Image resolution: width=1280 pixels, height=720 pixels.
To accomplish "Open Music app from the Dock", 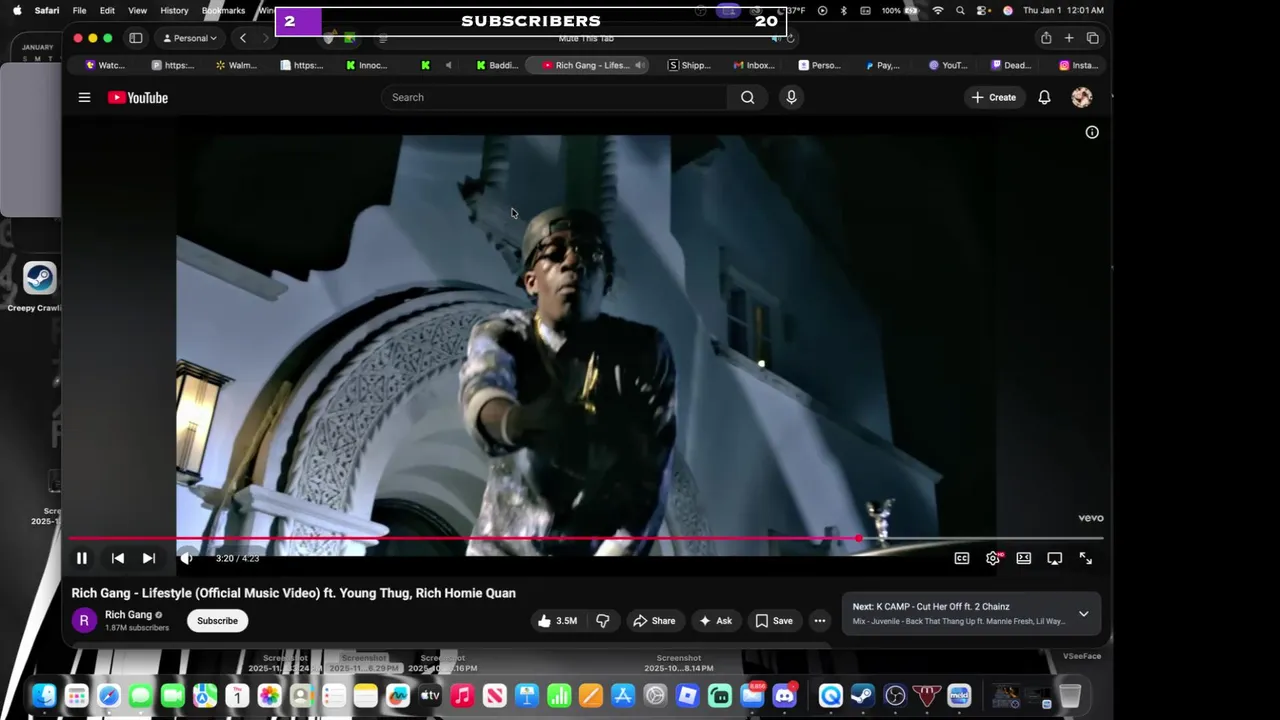I will 462,695.
